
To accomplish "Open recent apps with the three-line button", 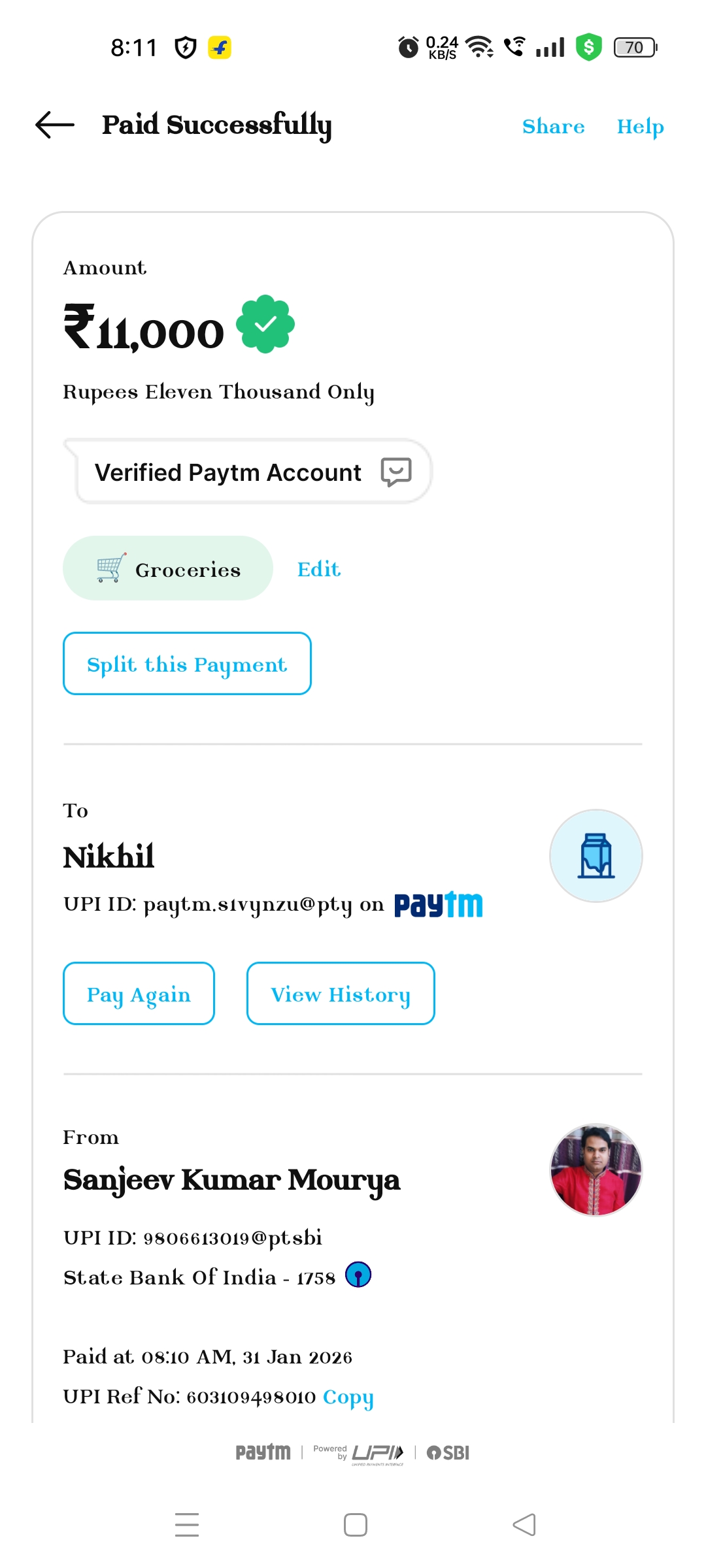I will click(x=187, y=1525).
